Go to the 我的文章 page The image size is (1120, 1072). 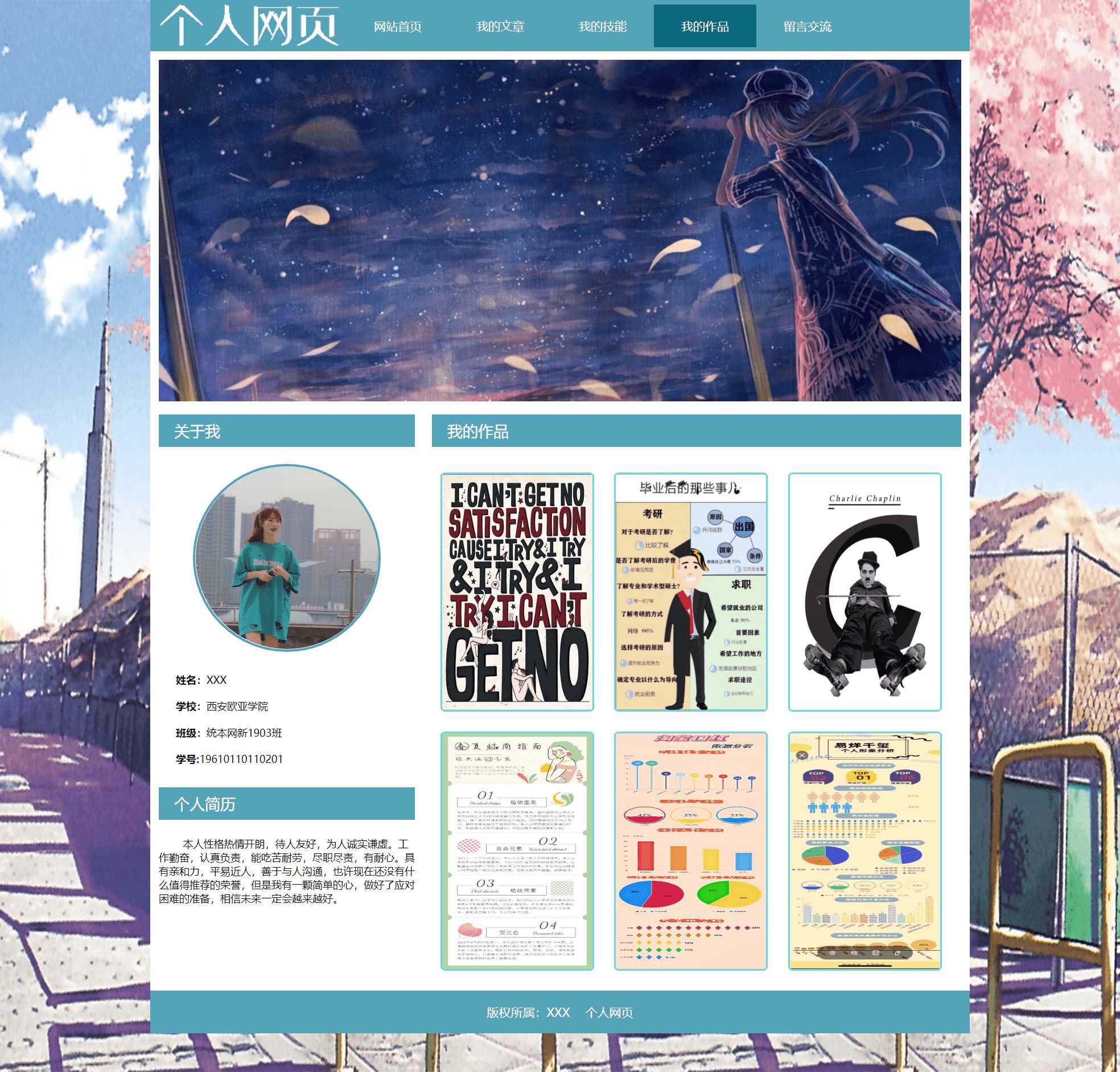tap(500, 26)
